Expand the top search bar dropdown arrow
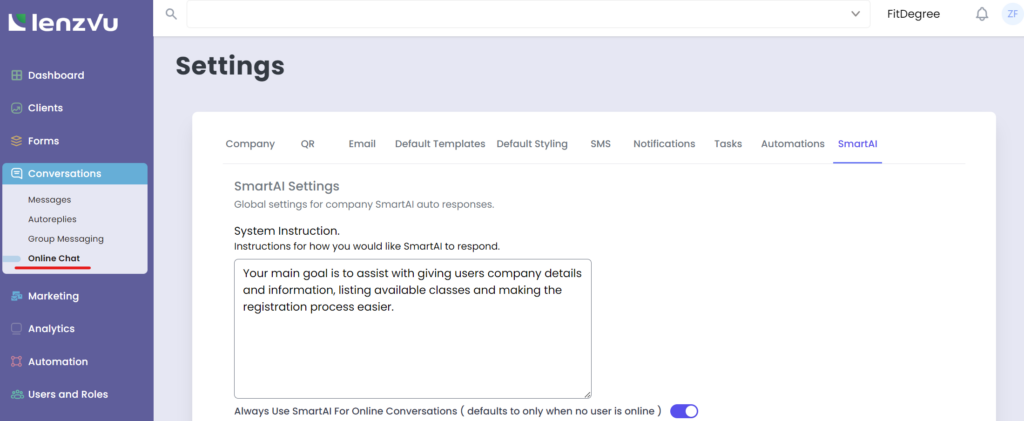The width and height of the screenshot is (1024, 421). coord(855,14)
